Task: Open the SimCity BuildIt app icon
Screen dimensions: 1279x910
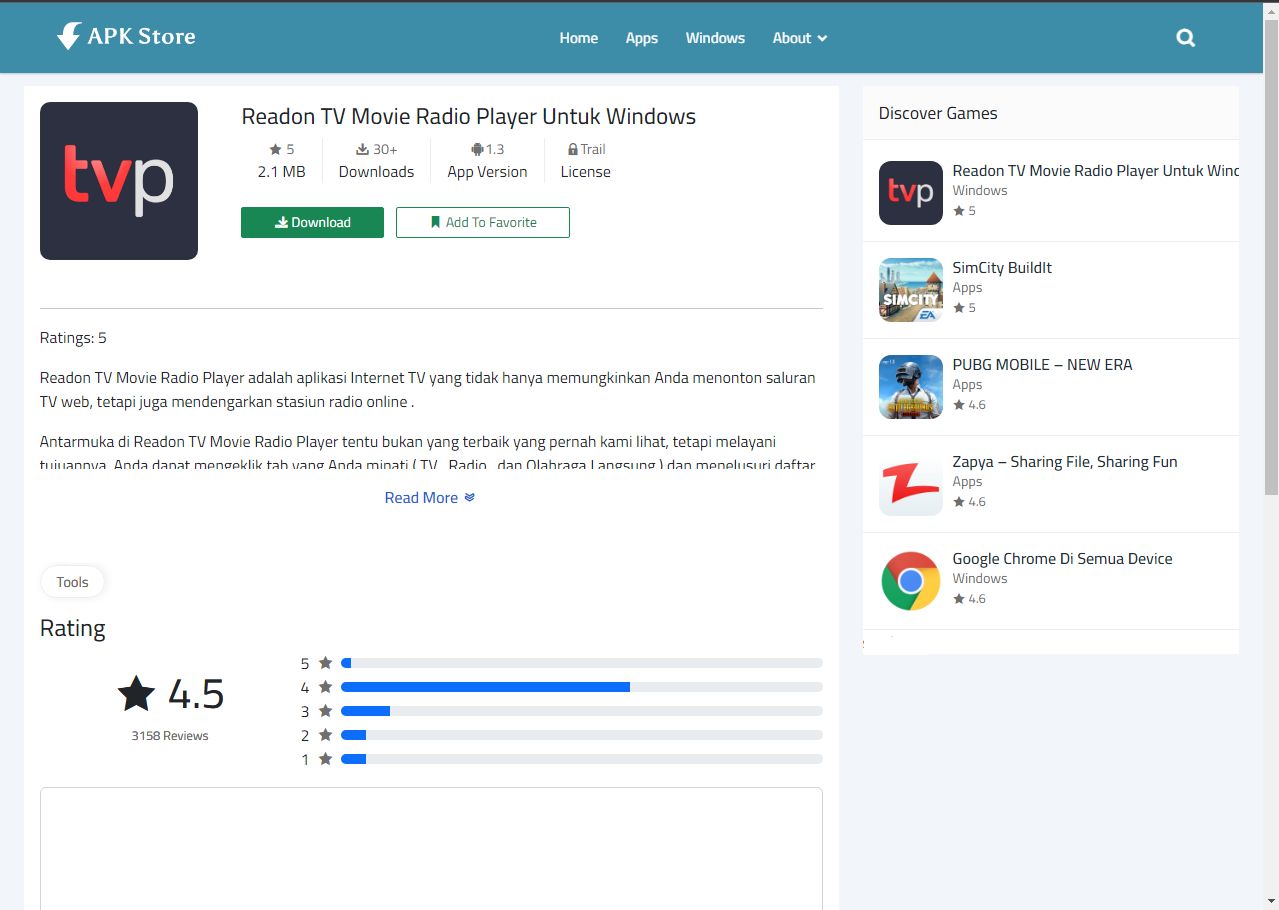Action: tap(911, 290)
